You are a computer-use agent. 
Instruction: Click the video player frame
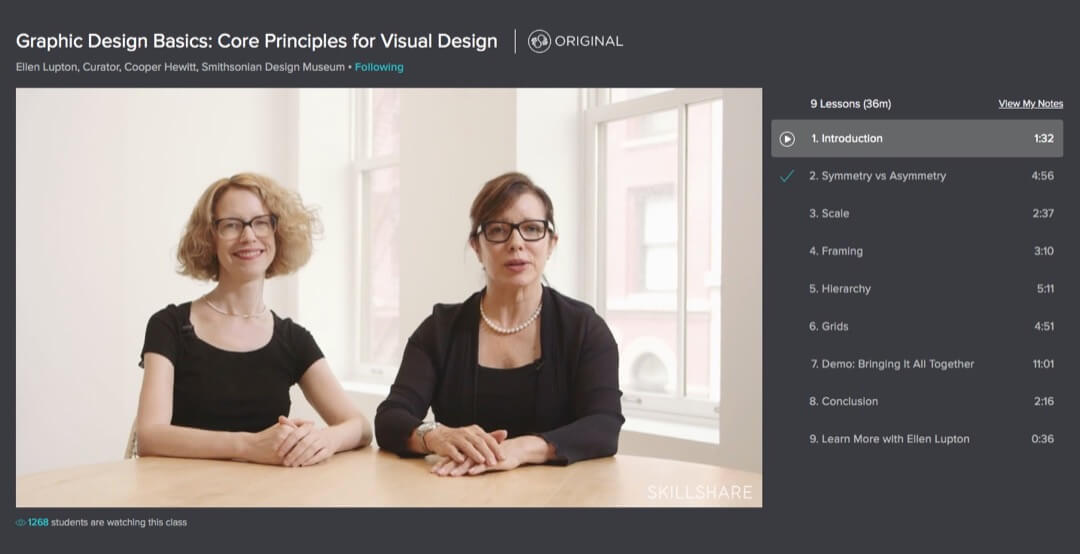(389, 297)
